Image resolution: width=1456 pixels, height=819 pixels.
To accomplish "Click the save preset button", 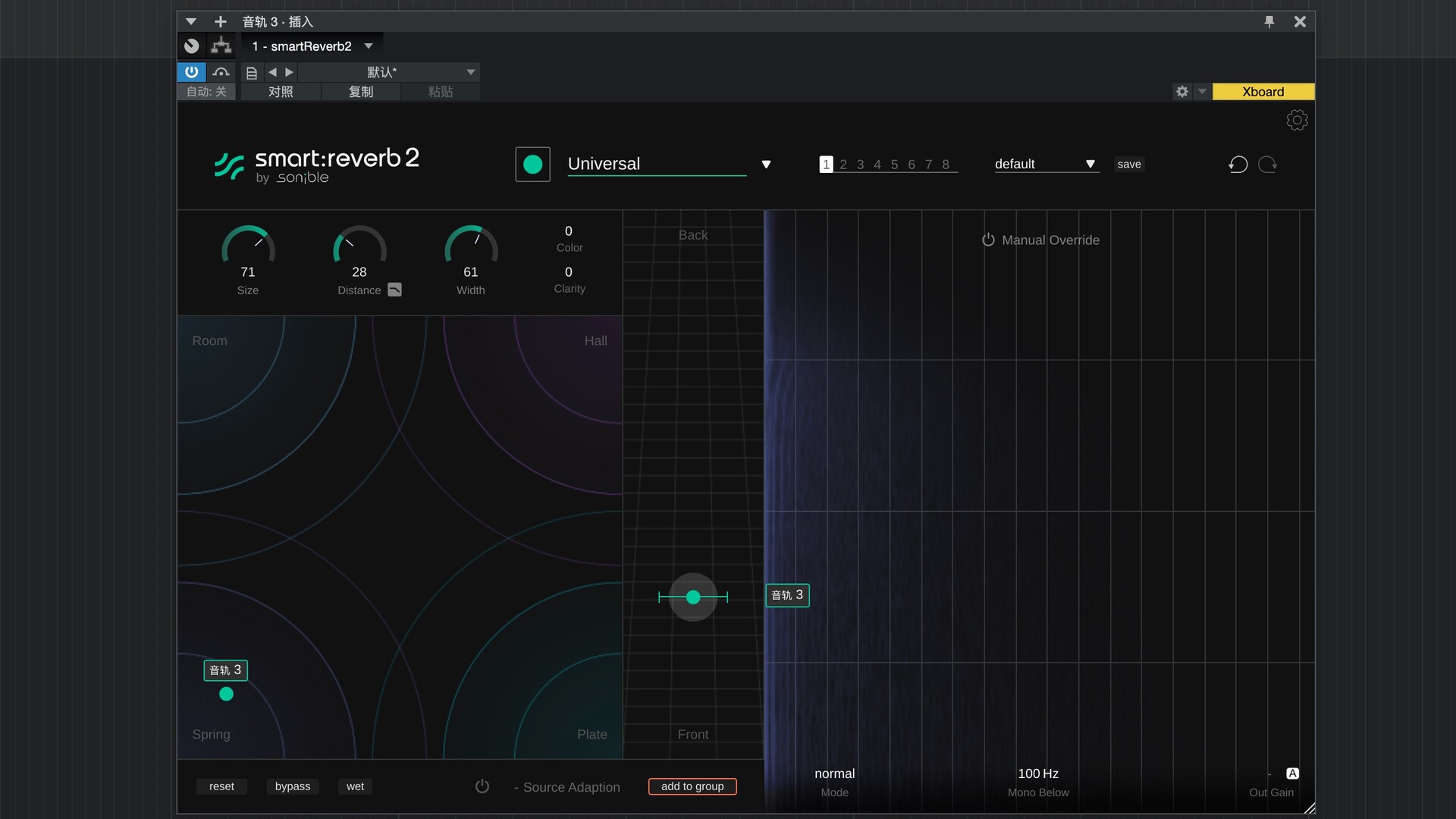I will pos(1129,165).
